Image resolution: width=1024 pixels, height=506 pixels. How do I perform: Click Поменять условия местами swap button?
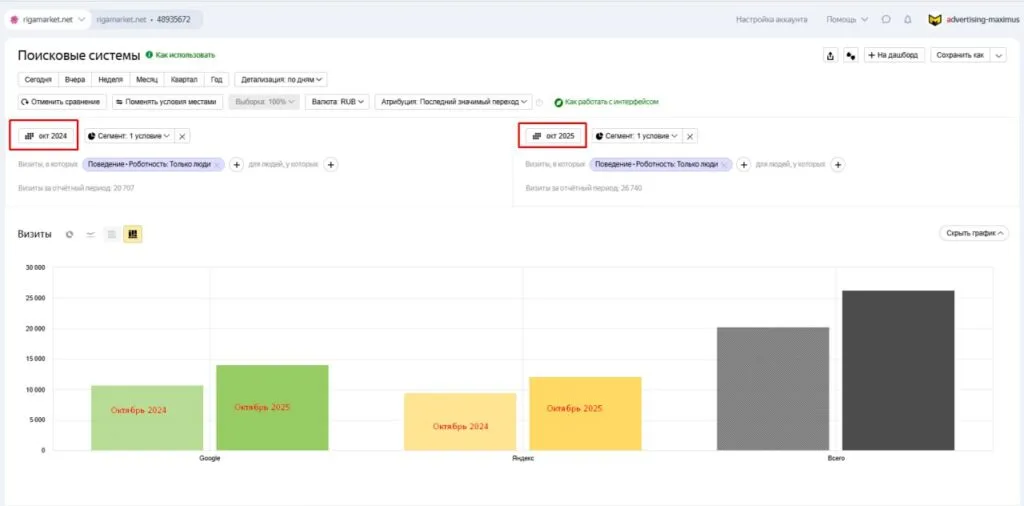click(x=167, y=102)
